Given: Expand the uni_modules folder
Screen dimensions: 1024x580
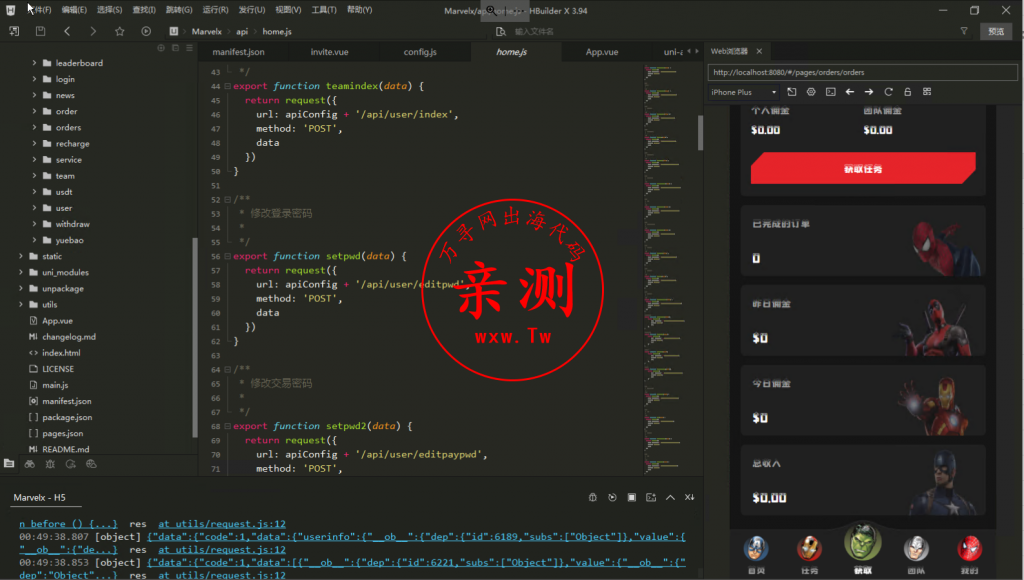Looking at the screenshot, I should pos(20,272).
